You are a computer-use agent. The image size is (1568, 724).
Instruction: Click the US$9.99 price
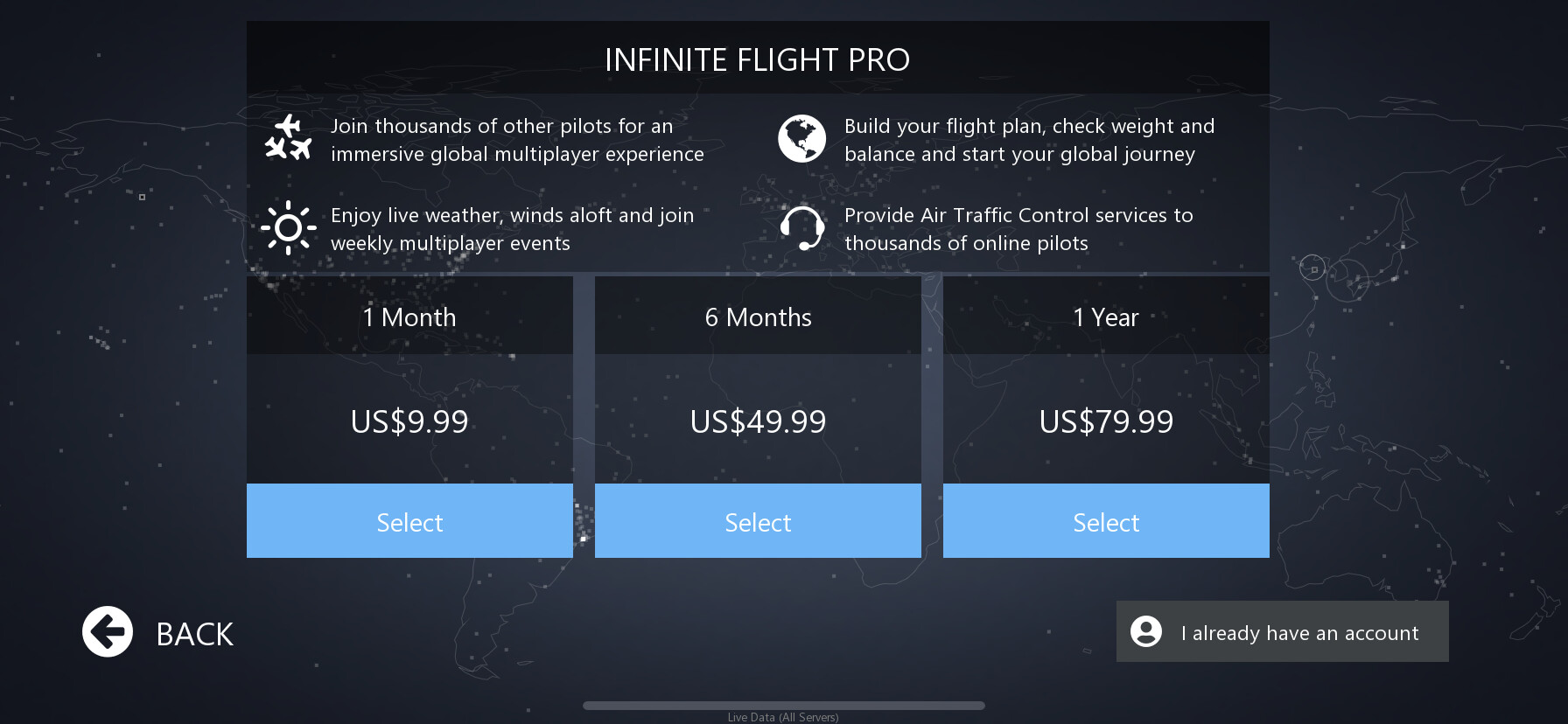409,421
